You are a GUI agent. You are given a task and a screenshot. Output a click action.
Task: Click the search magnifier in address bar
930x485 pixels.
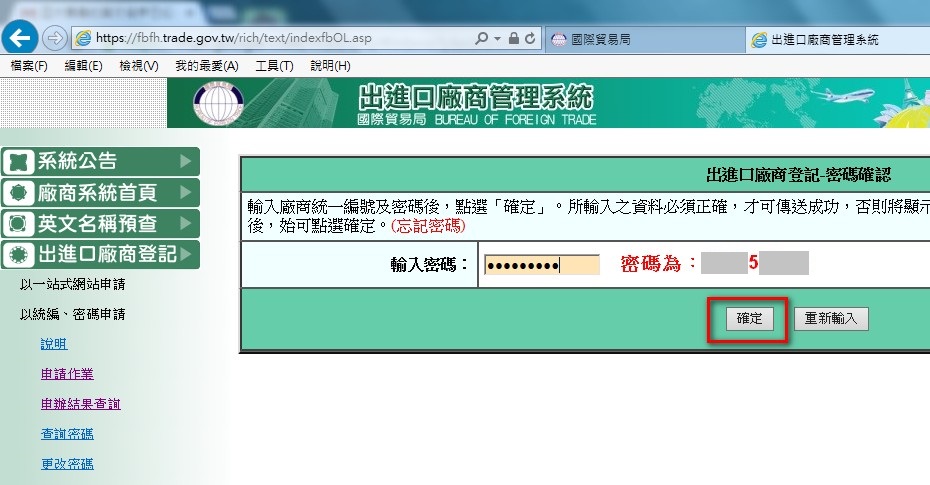481,39
